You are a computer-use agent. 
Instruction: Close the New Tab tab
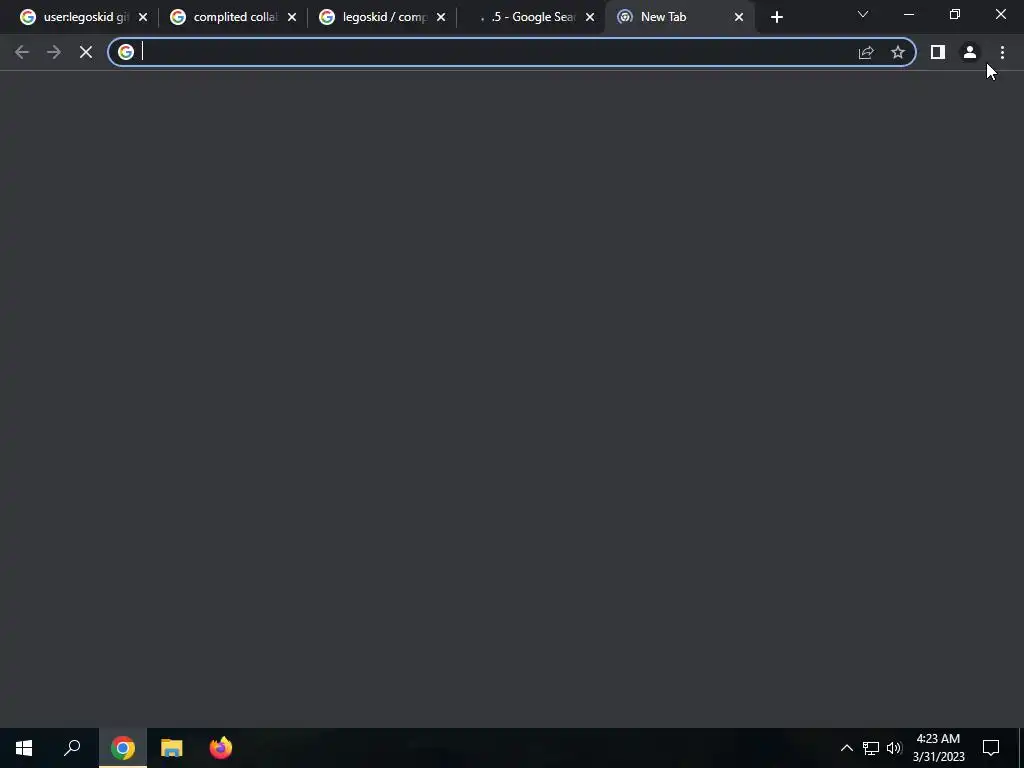(739, 17)
